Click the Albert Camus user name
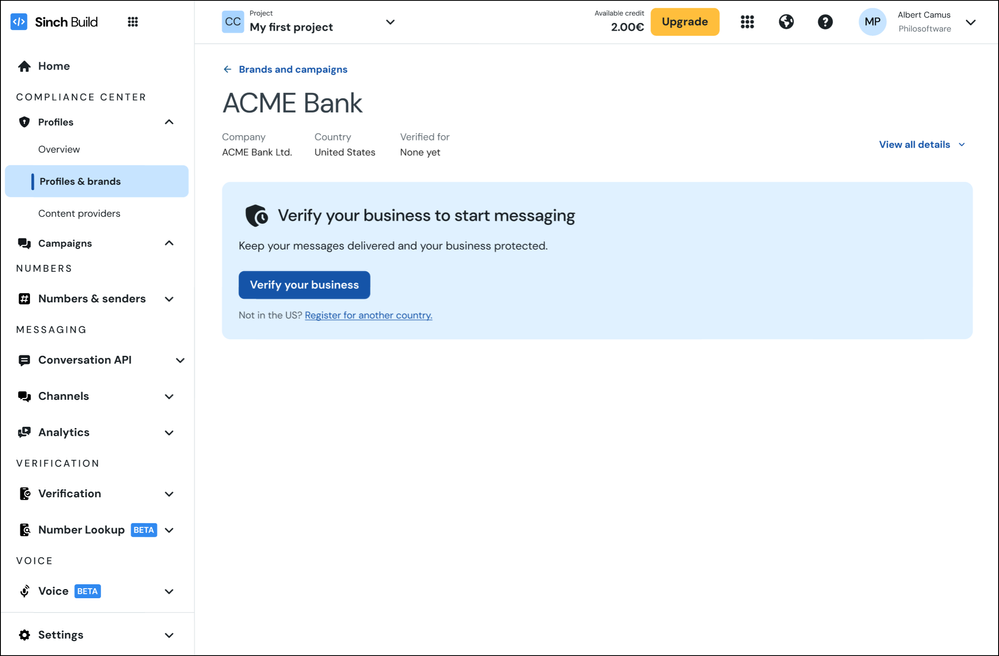Screen dimensions: 999x656 coord(924,15)
